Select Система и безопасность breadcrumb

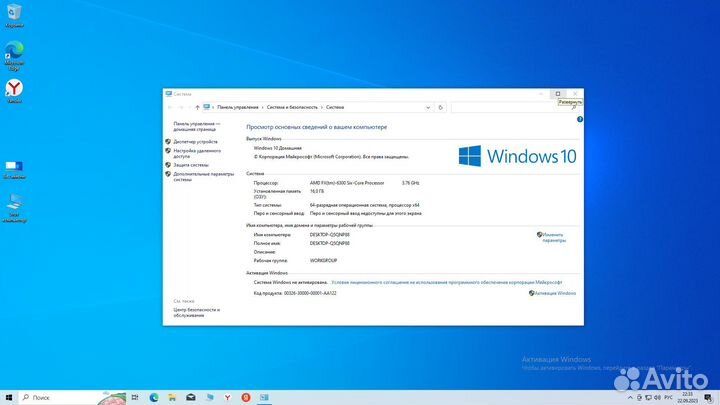pos(292,107)
